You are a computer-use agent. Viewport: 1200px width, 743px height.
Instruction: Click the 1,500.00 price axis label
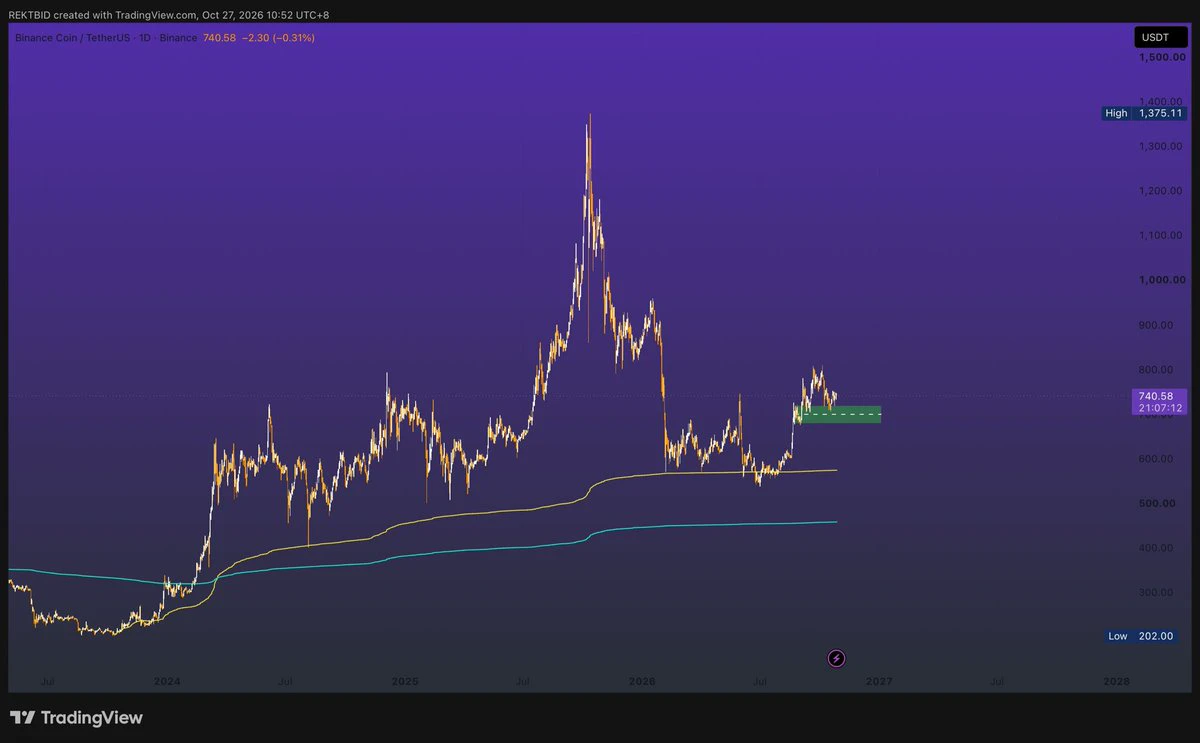[1161, 57]
